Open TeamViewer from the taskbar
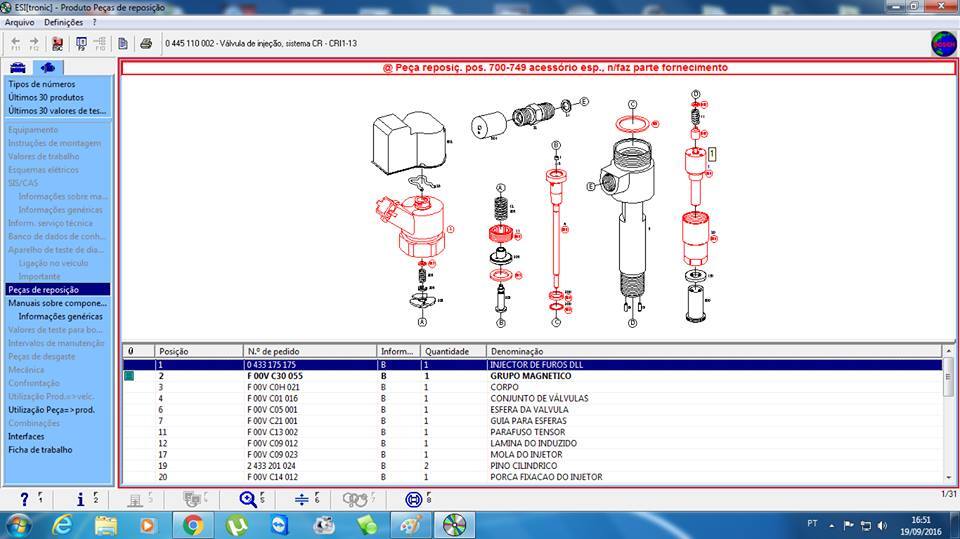 pyautogui.click(x=280, y=525)
